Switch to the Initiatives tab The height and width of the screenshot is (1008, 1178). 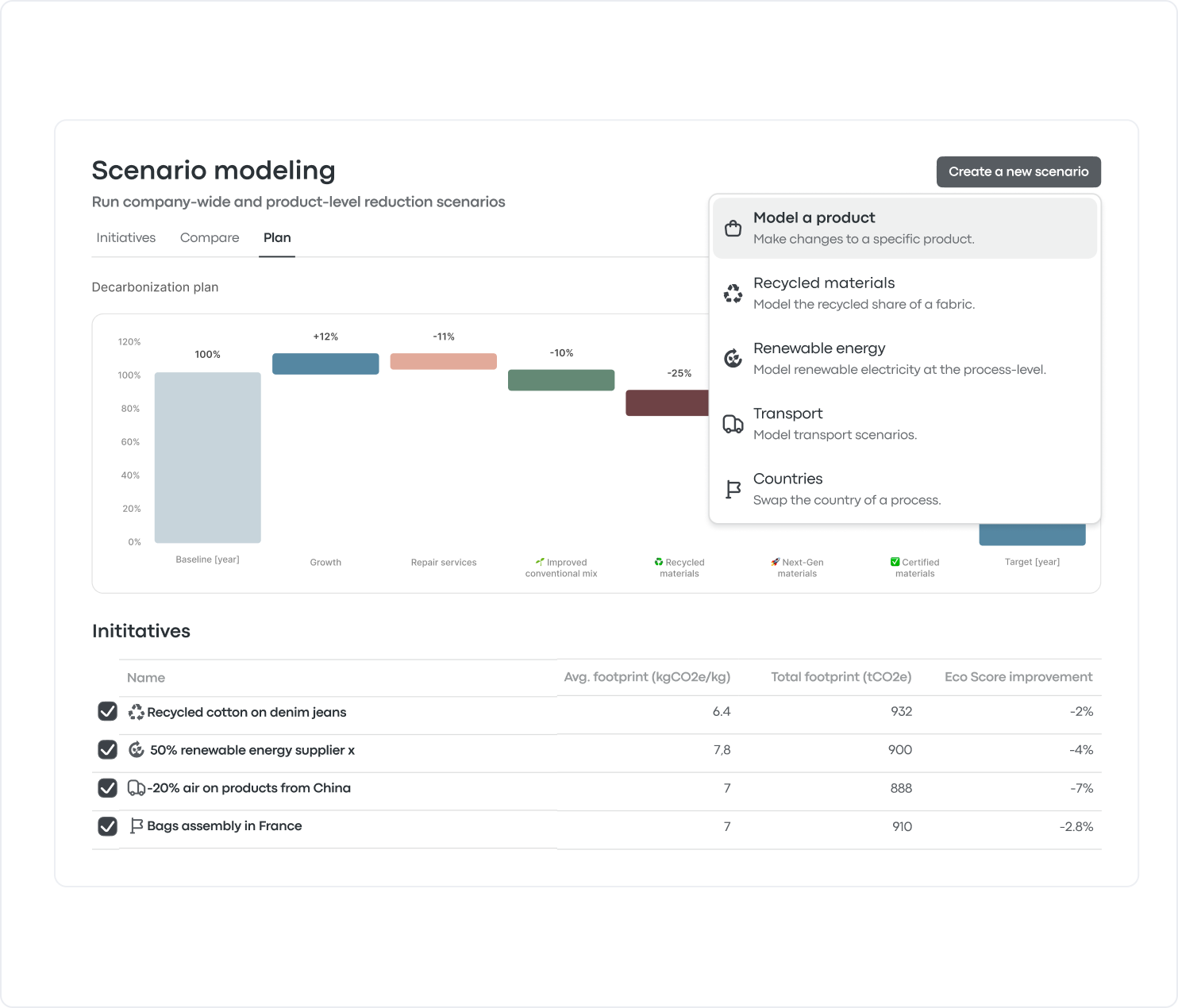tap(125, 238)
